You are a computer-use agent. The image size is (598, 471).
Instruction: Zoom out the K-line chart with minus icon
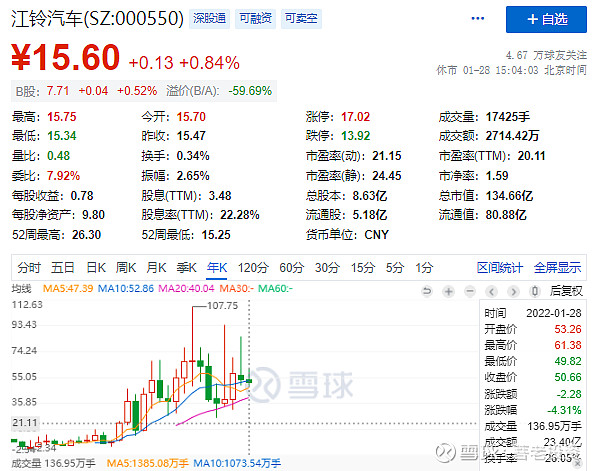(470, 292)
